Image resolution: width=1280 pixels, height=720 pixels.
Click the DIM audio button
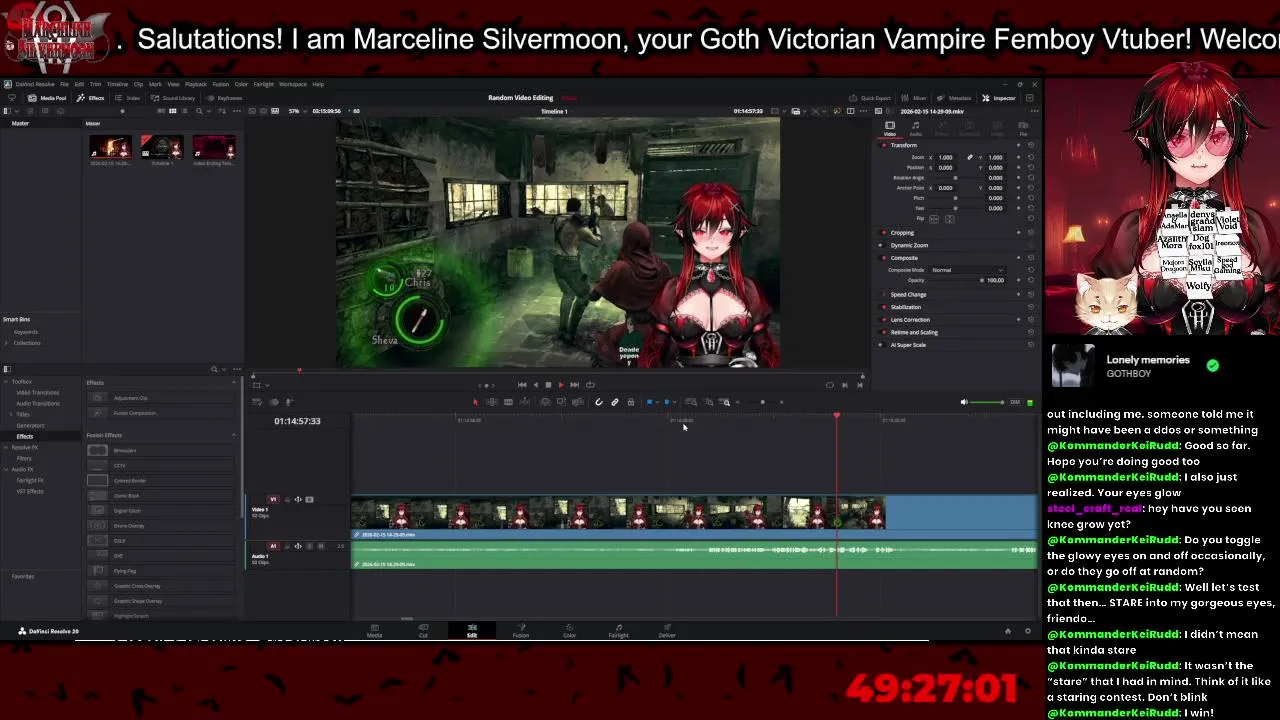pyautogui.click(x=1015, y=402)
